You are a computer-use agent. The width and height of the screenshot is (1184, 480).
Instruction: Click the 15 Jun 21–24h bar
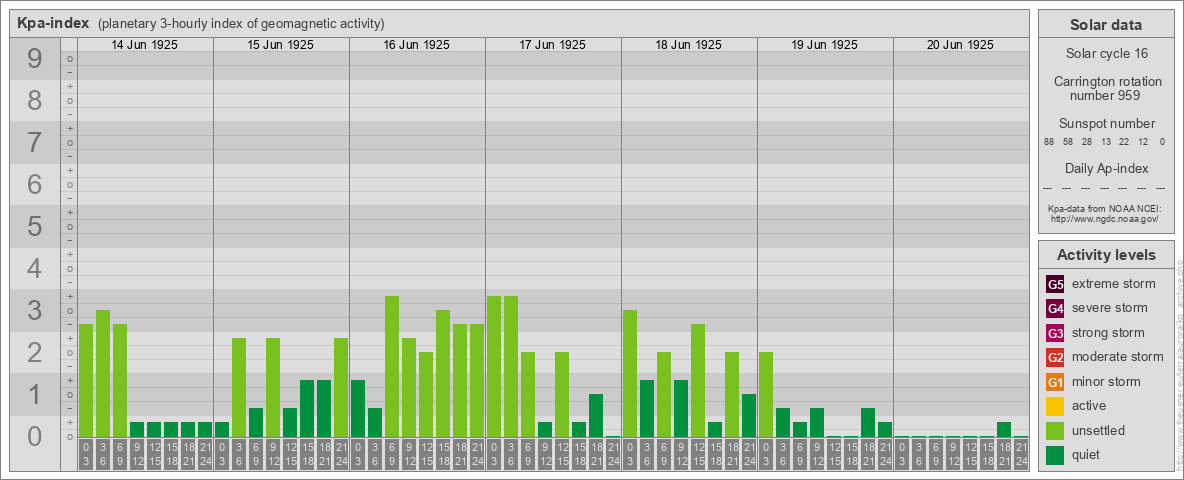tap(341, 387)
